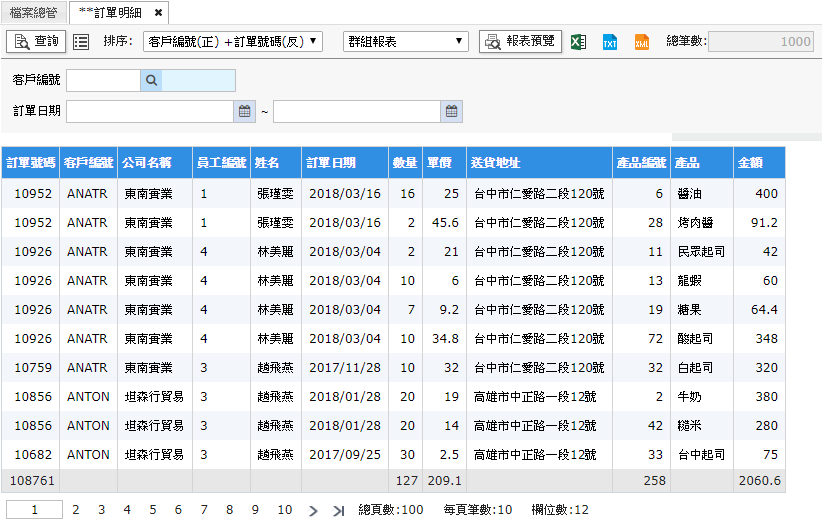Viewport: 822px width, 530px height.
Task: Click the current page number box
Action: pos(35,510)
